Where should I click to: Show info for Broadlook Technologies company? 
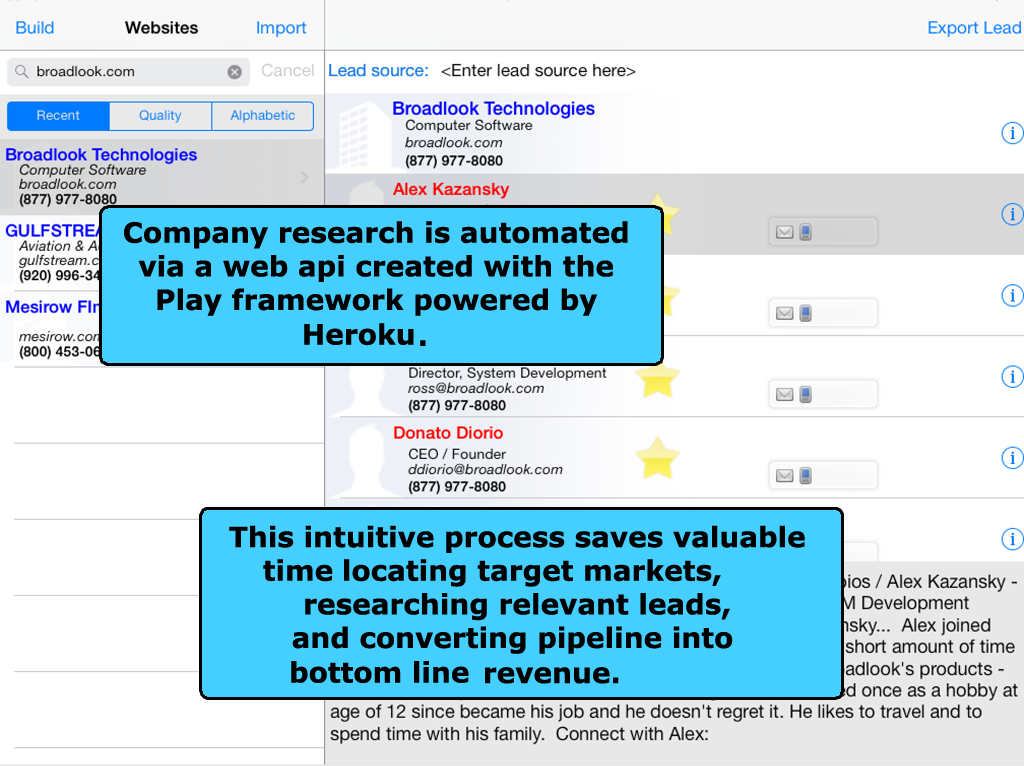click(1012, 133)
